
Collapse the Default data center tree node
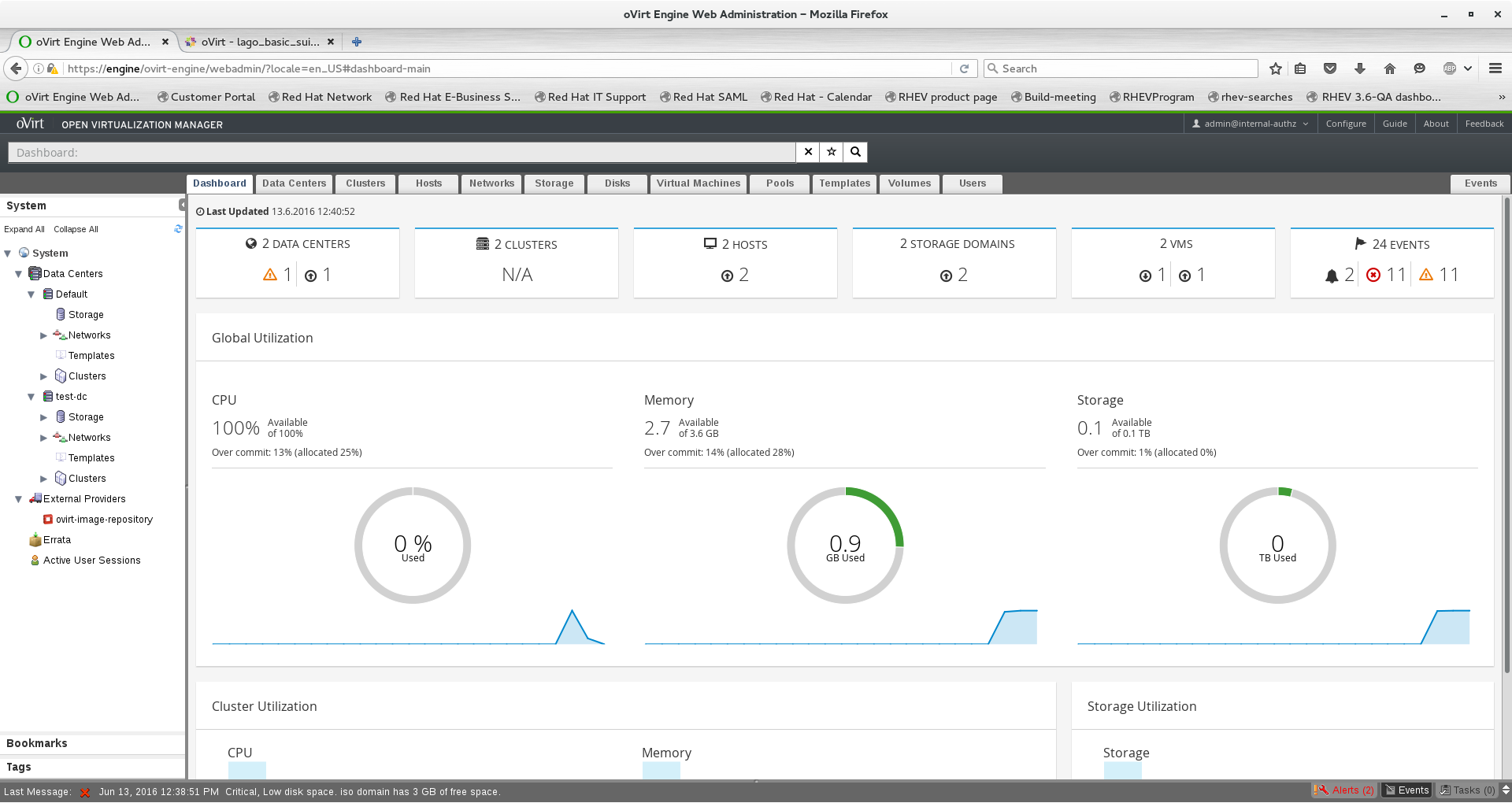[31, 294]
